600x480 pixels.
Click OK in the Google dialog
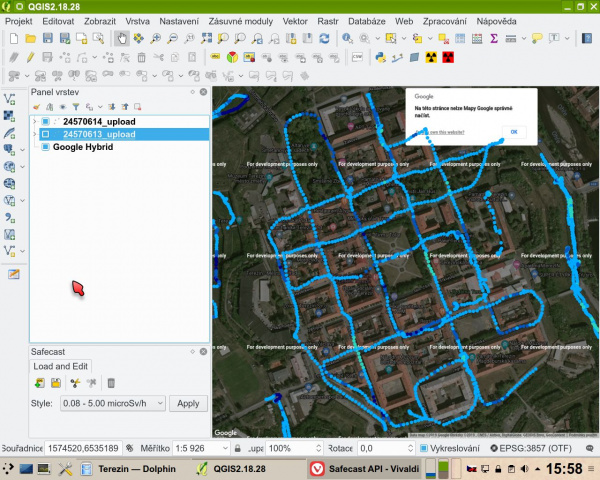click(x=514, y=132)
